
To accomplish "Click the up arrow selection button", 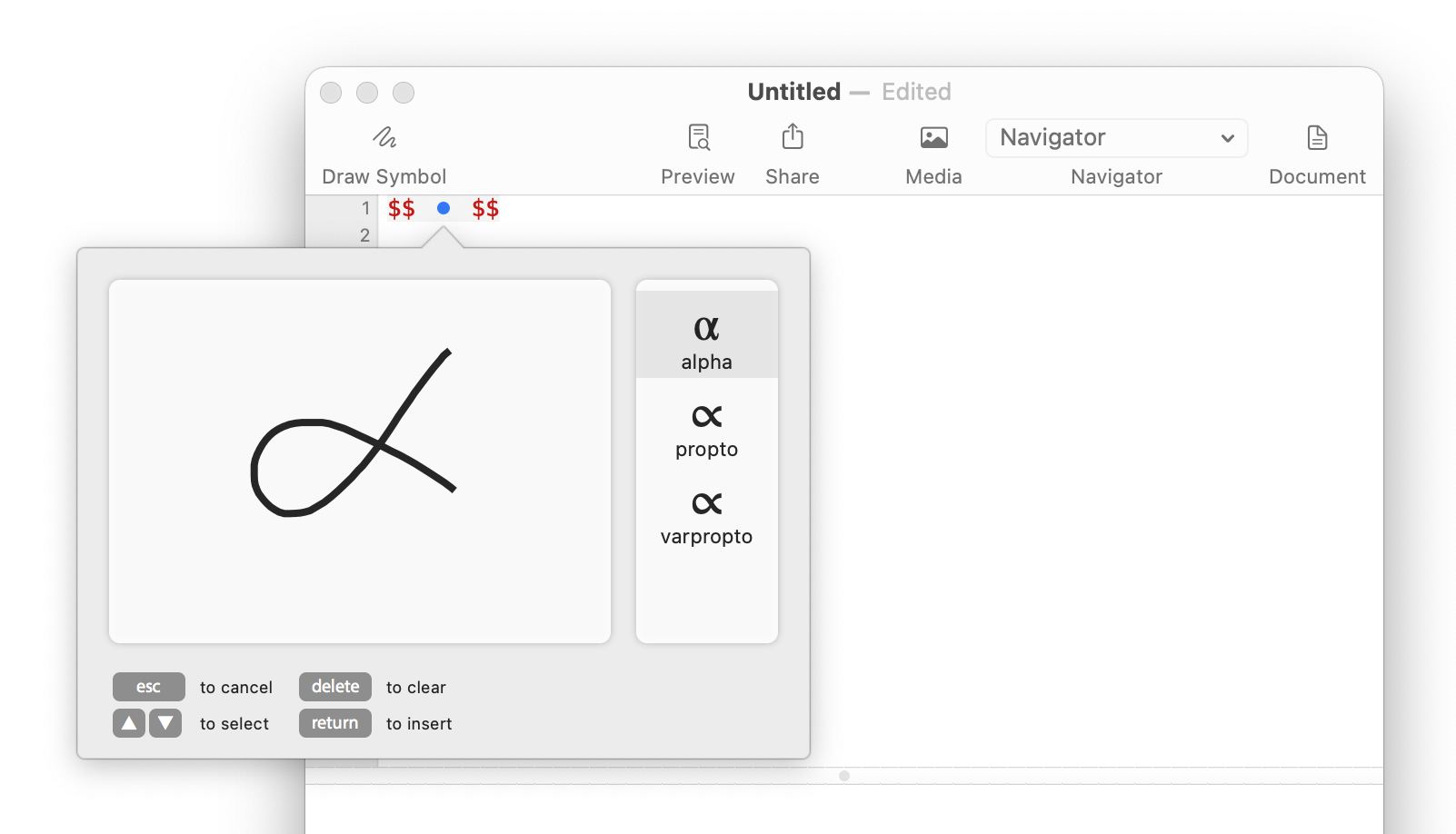I will click(x=129, y=723).
